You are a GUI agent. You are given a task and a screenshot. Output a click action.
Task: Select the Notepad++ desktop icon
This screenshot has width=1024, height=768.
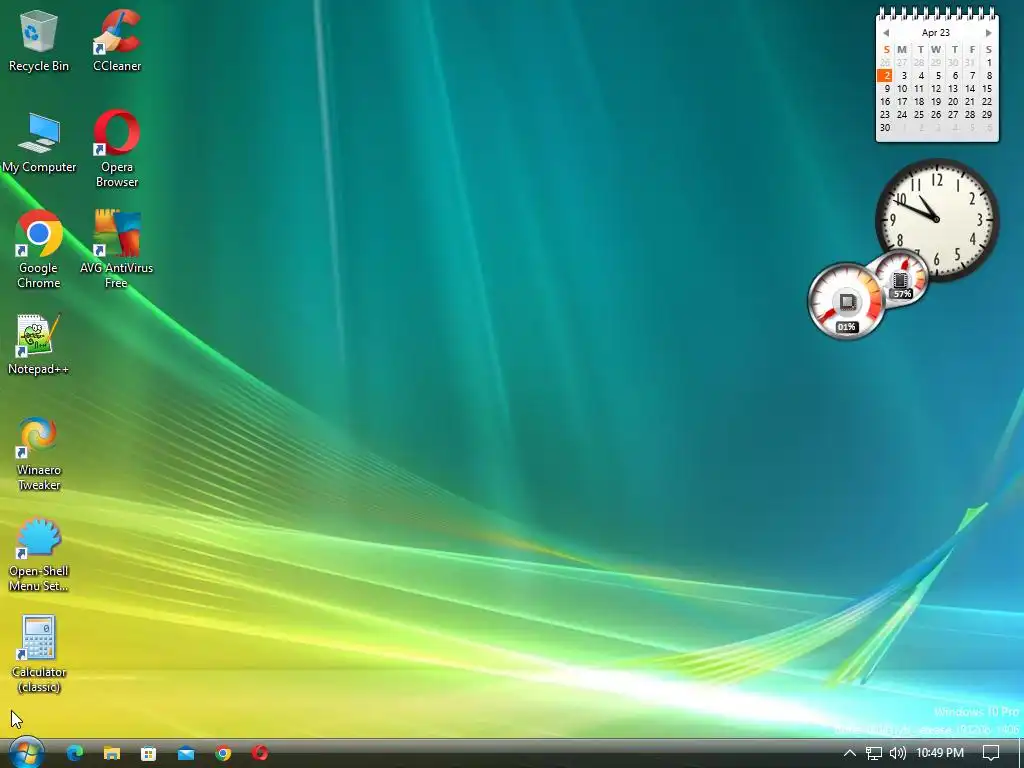(x=39, y=345)
